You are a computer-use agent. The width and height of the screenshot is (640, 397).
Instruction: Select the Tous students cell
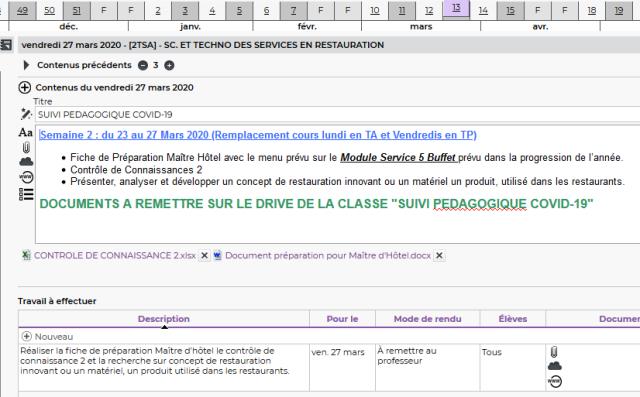click(513, 367)
